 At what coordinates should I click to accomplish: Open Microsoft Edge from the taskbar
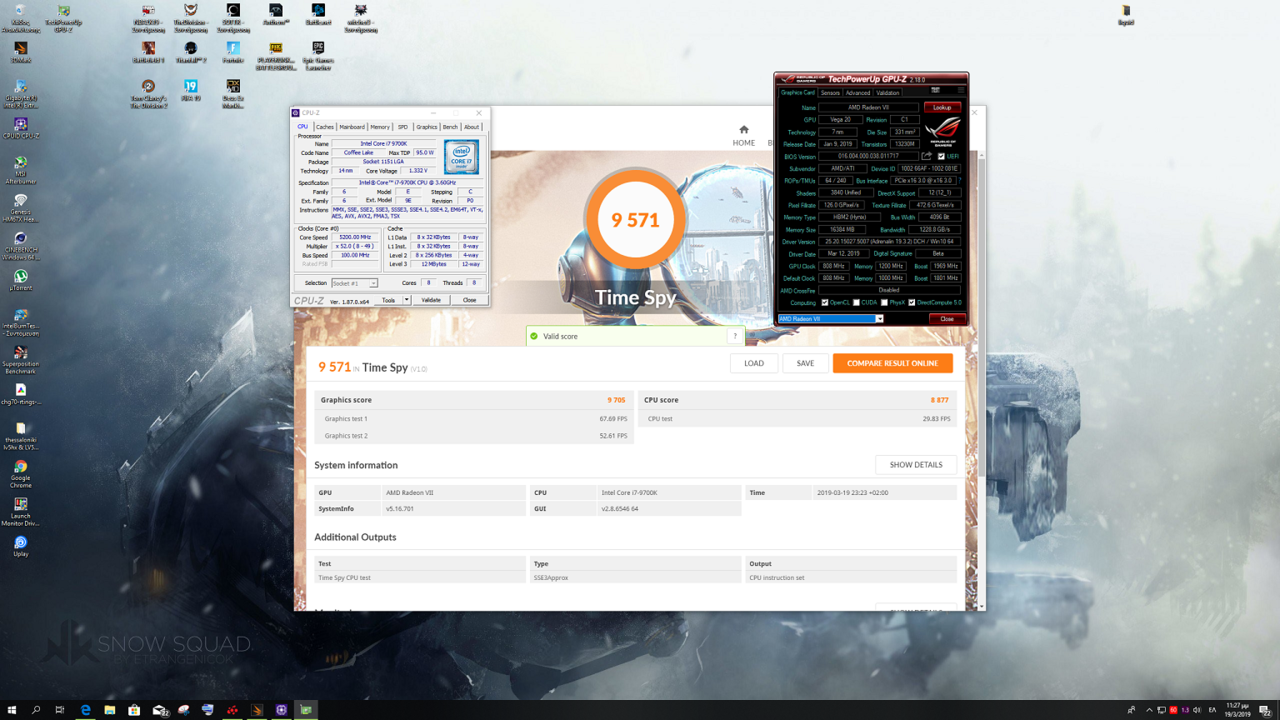[85, 710]
